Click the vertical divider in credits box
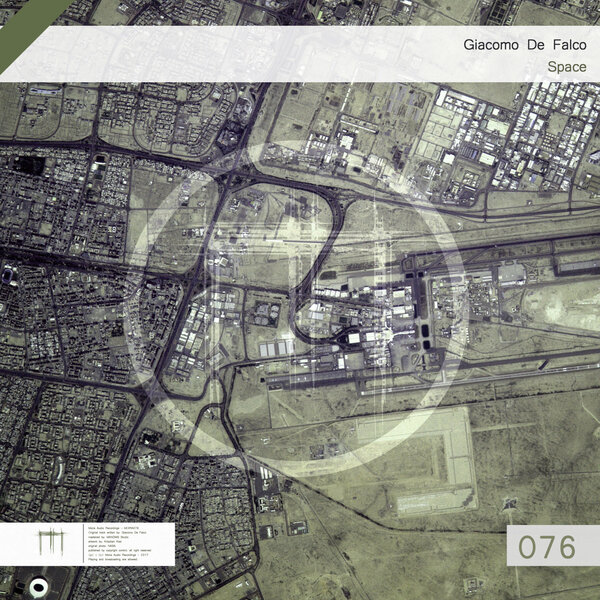Viewport: 600px width, 600px height. click(83, 543)
